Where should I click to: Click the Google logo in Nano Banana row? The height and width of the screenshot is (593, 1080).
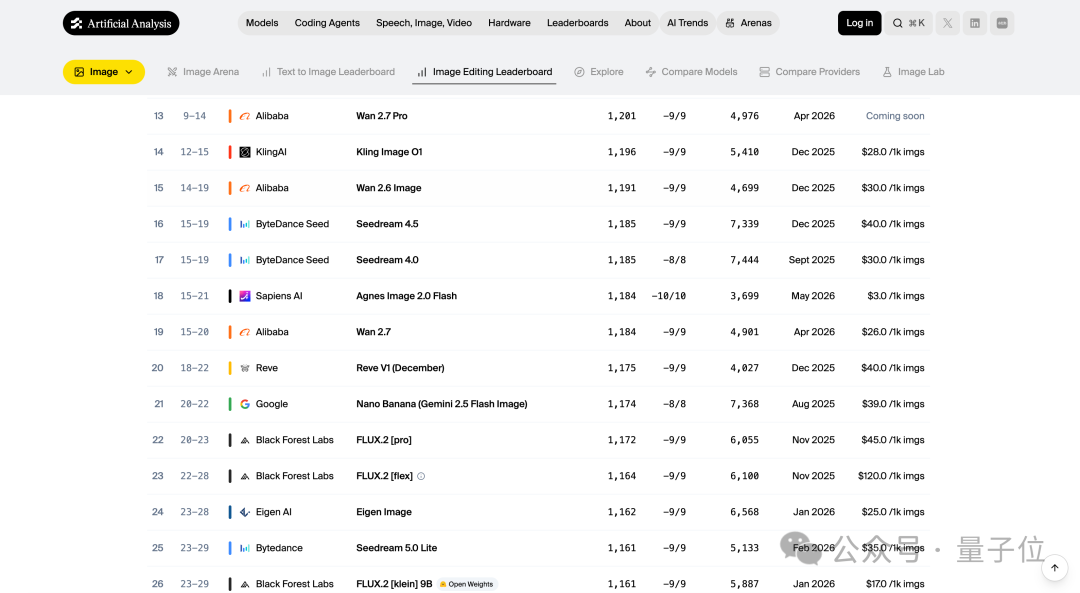245,404
